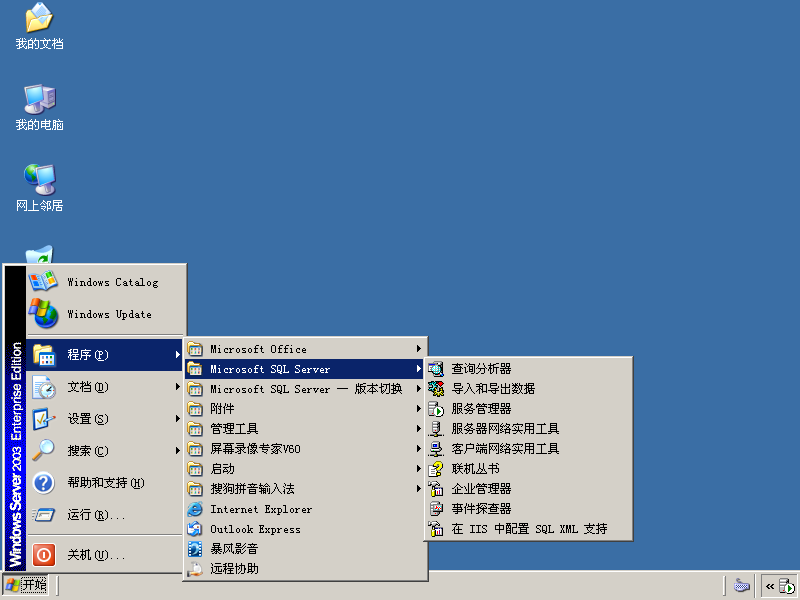Click the 暴风影音 player icon
The height and width of the screenshot is (600, 800).
(x=195, y=549)
